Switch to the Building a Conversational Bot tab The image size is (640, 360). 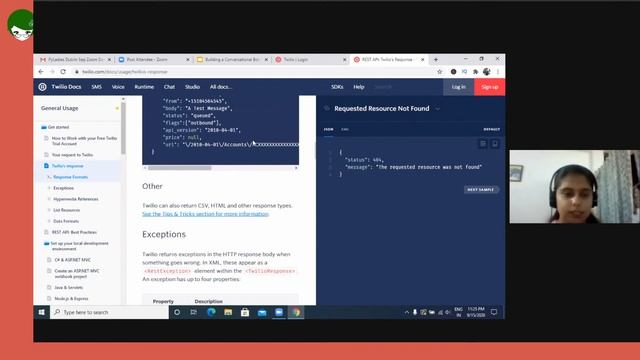click(232, 60)
